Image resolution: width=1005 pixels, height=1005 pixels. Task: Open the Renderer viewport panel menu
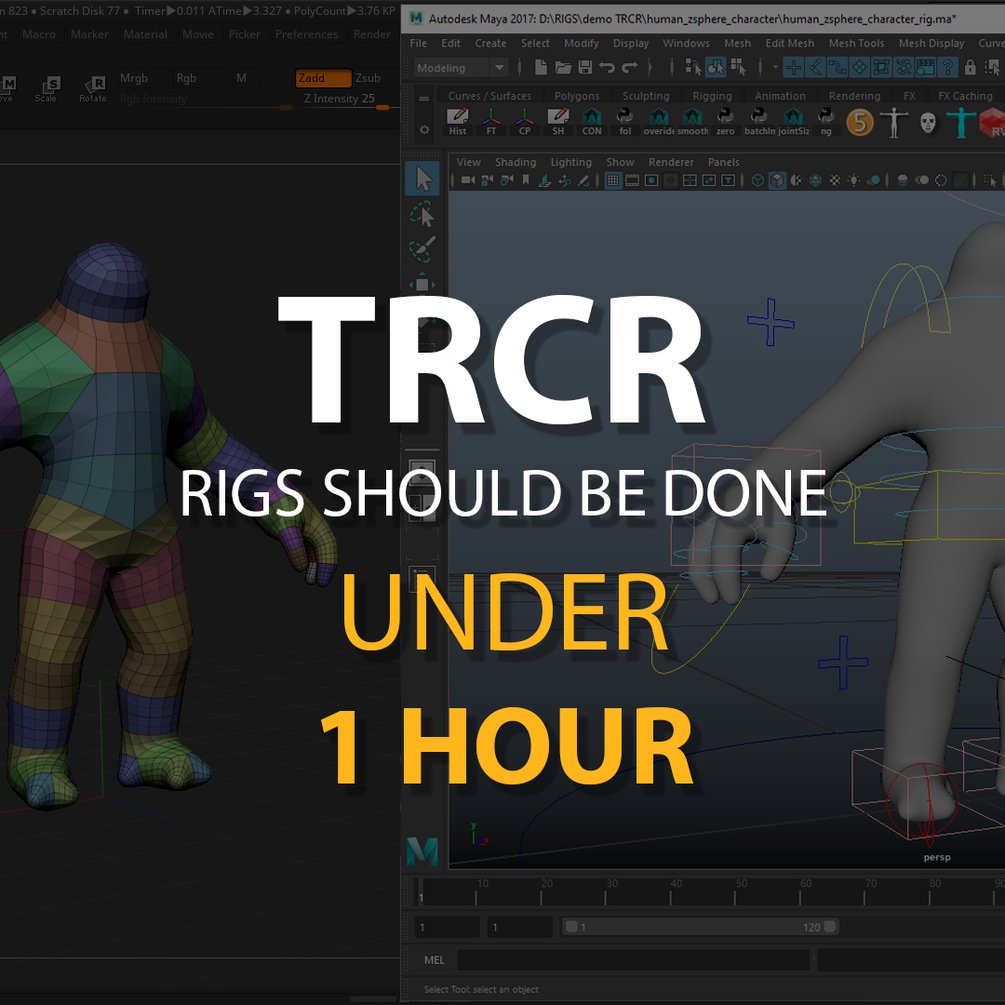(670, 162)
